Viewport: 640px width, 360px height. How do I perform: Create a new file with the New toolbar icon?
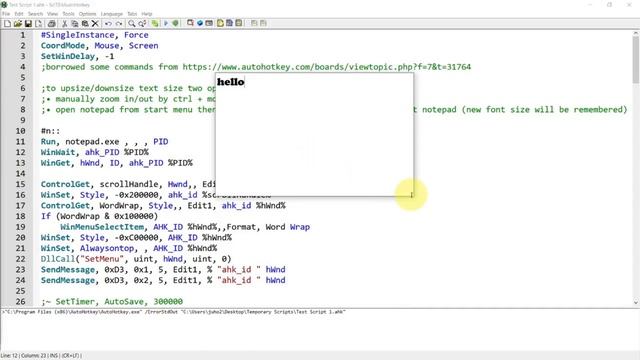(7, 24)
